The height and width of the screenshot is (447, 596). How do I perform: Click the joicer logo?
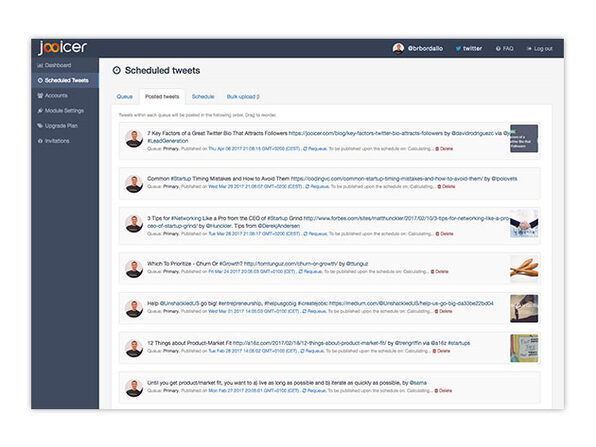(63, 48)
